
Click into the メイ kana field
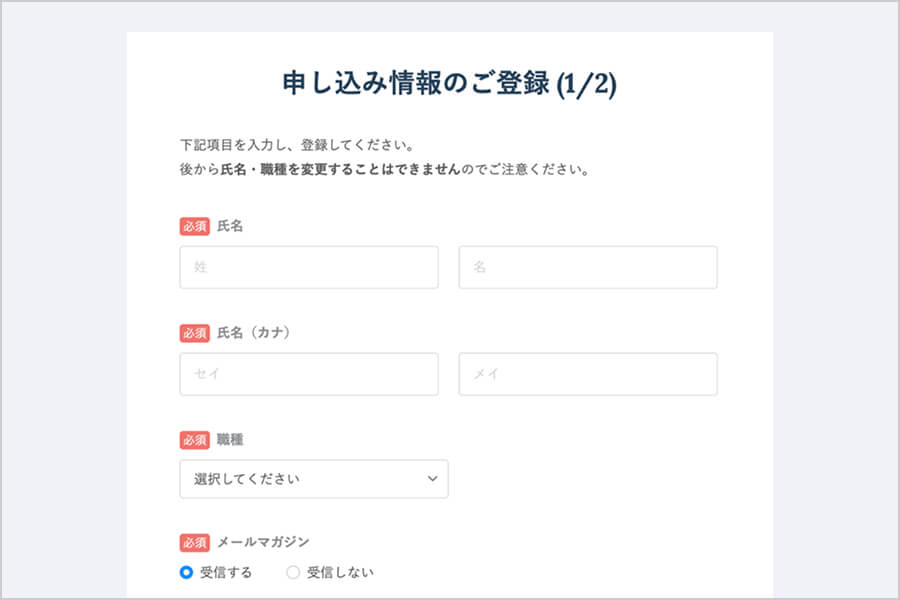[x=587, y=374]
